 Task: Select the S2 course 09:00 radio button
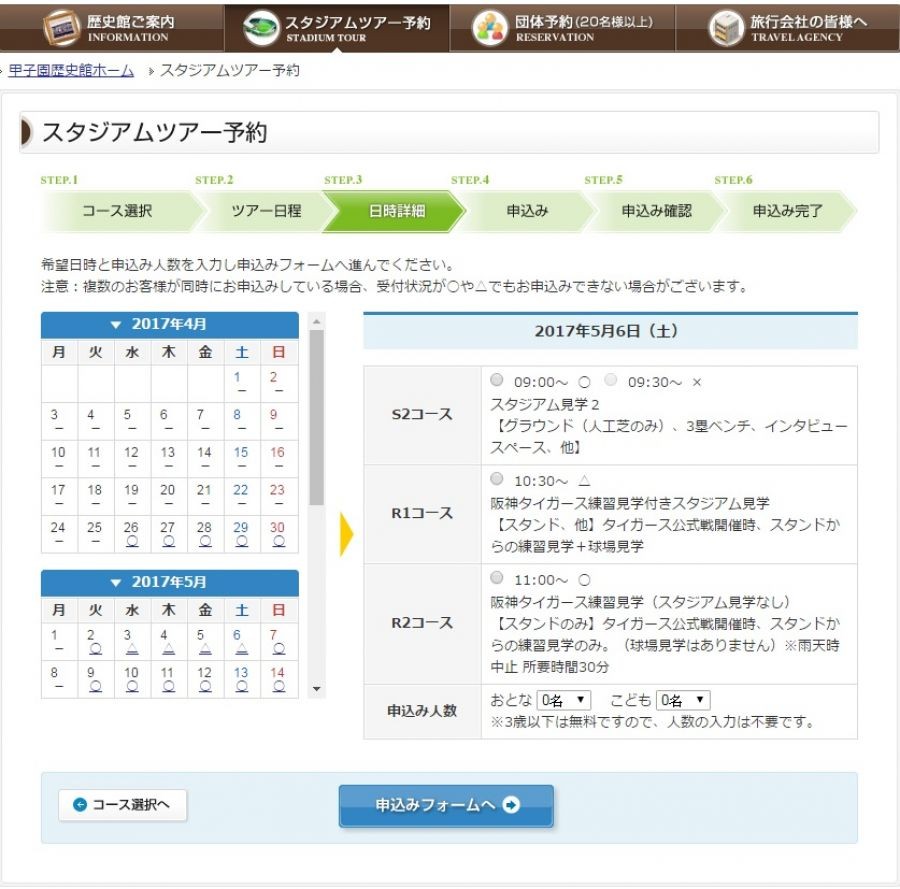497,380
